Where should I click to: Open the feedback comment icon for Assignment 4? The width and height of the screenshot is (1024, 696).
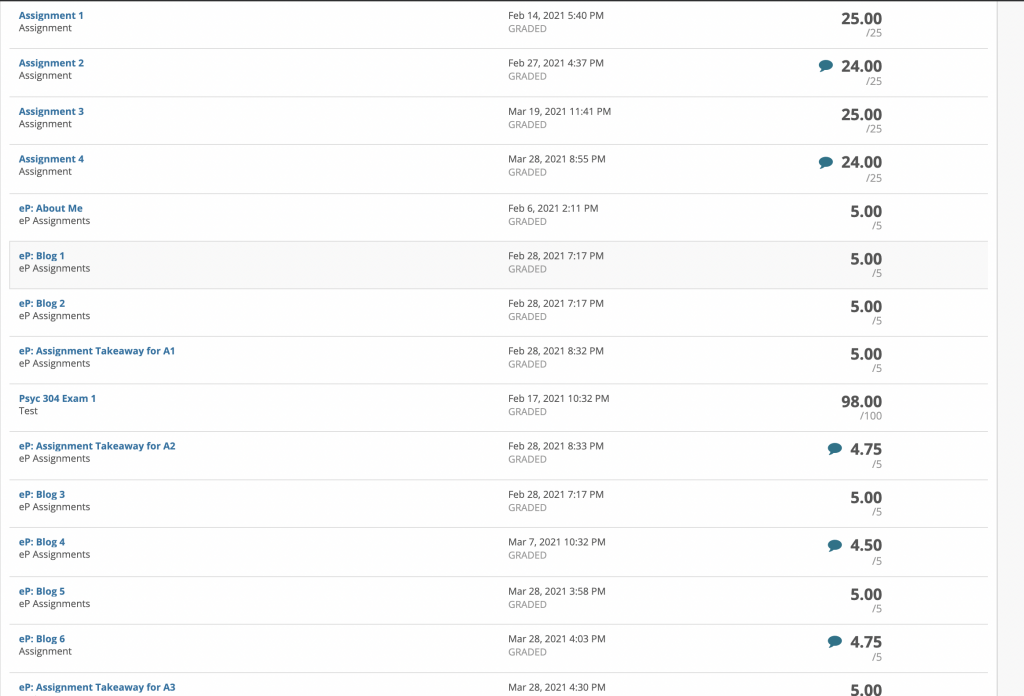tap(825, 162)
